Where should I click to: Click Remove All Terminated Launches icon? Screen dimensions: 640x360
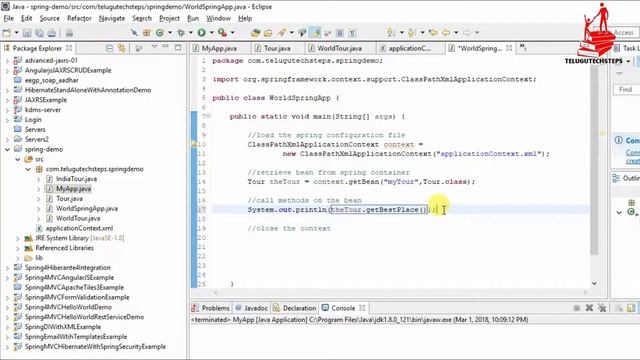coord(602,308)
